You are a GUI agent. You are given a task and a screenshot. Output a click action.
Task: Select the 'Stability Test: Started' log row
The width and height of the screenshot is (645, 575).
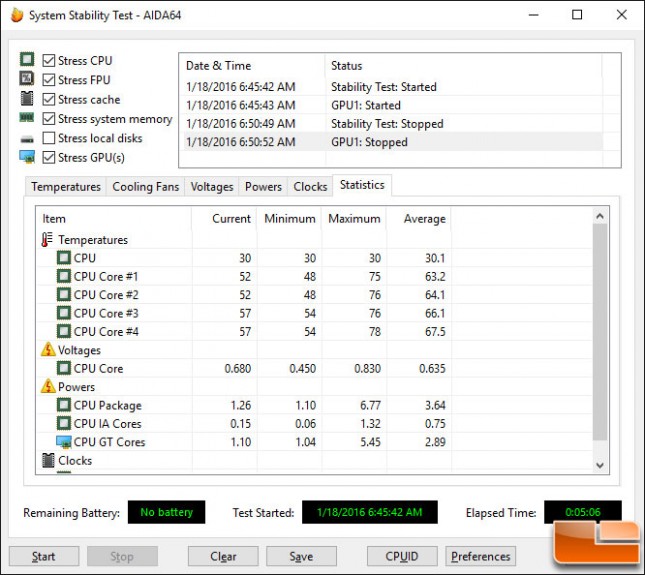[393, 87]
